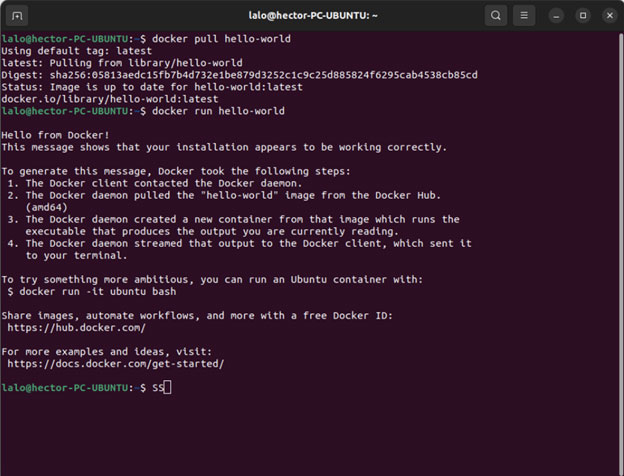Viewport: 624px width, 476px height.
Task: Click the 'docker pull hello-world' command text
Action: tap(221, 39)
